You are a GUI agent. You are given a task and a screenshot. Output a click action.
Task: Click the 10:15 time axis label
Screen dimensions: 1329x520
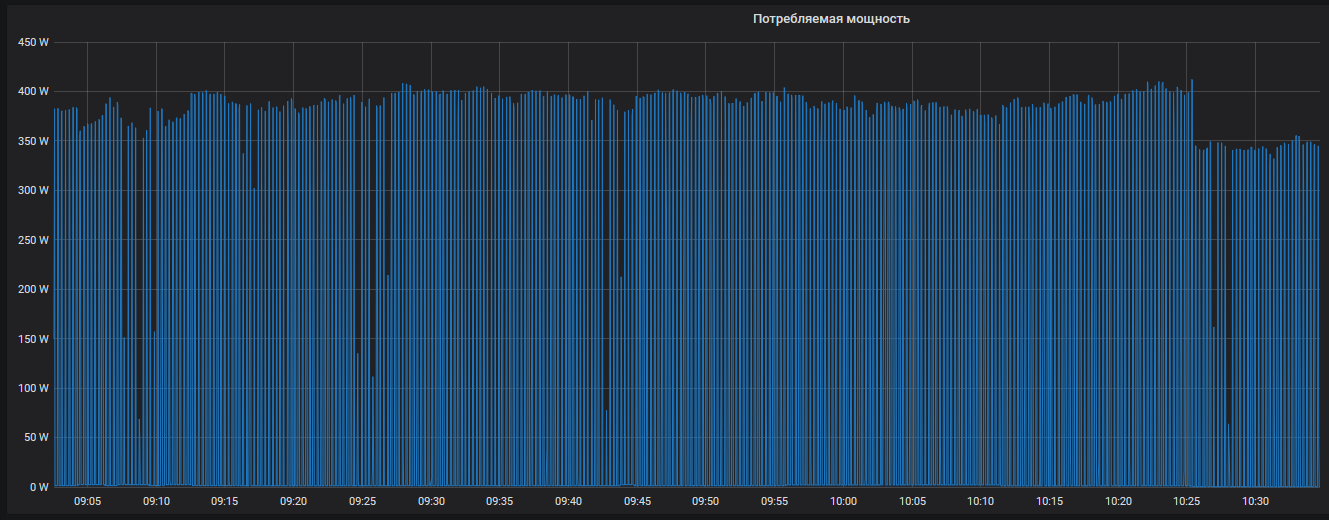pyautogui.click(x=1050, y=501)
